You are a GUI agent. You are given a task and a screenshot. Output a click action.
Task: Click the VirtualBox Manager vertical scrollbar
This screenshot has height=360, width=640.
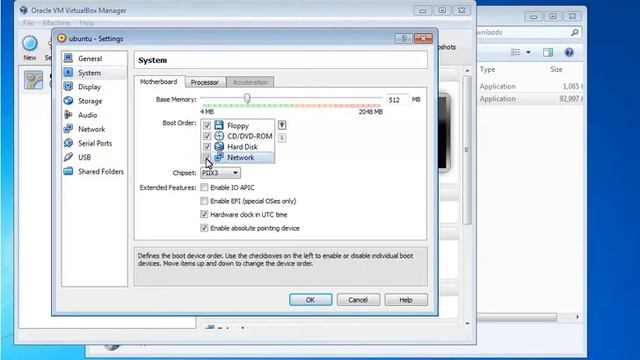467,149
